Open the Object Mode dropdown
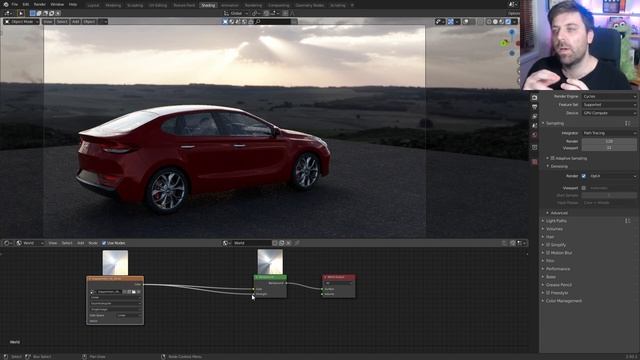 pyautogui.click(x=21, y=21)
